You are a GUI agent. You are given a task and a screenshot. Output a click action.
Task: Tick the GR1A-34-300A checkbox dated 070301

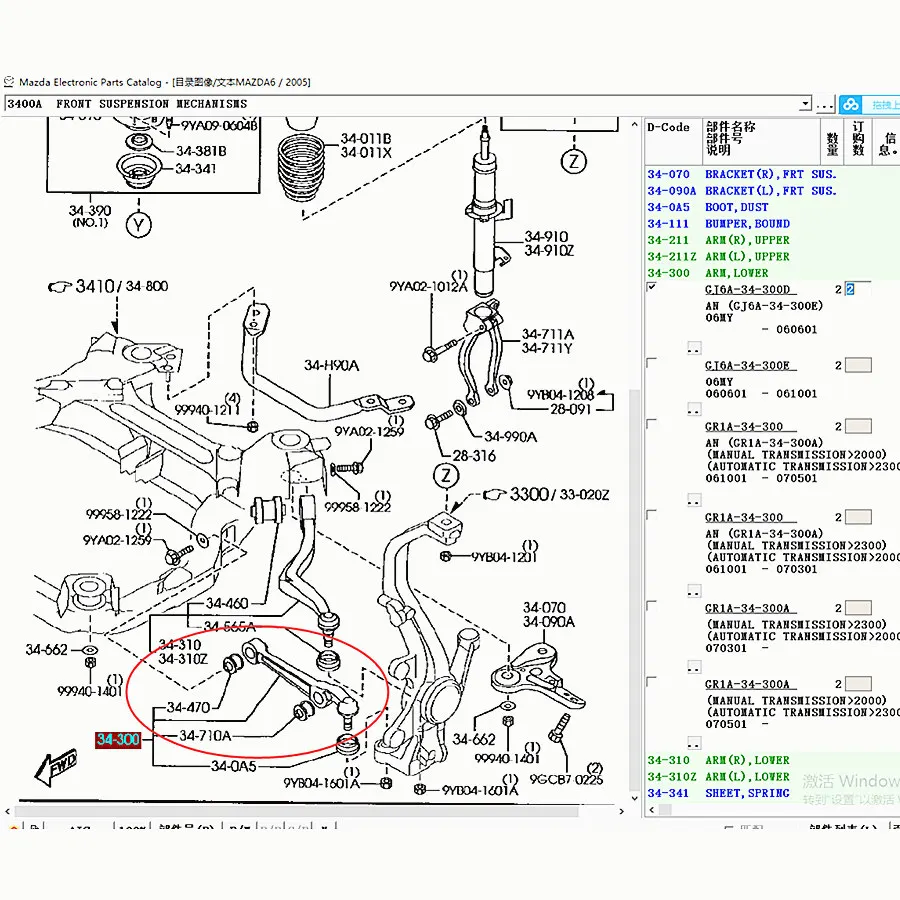pyautogui.click(x=651, y=606)
